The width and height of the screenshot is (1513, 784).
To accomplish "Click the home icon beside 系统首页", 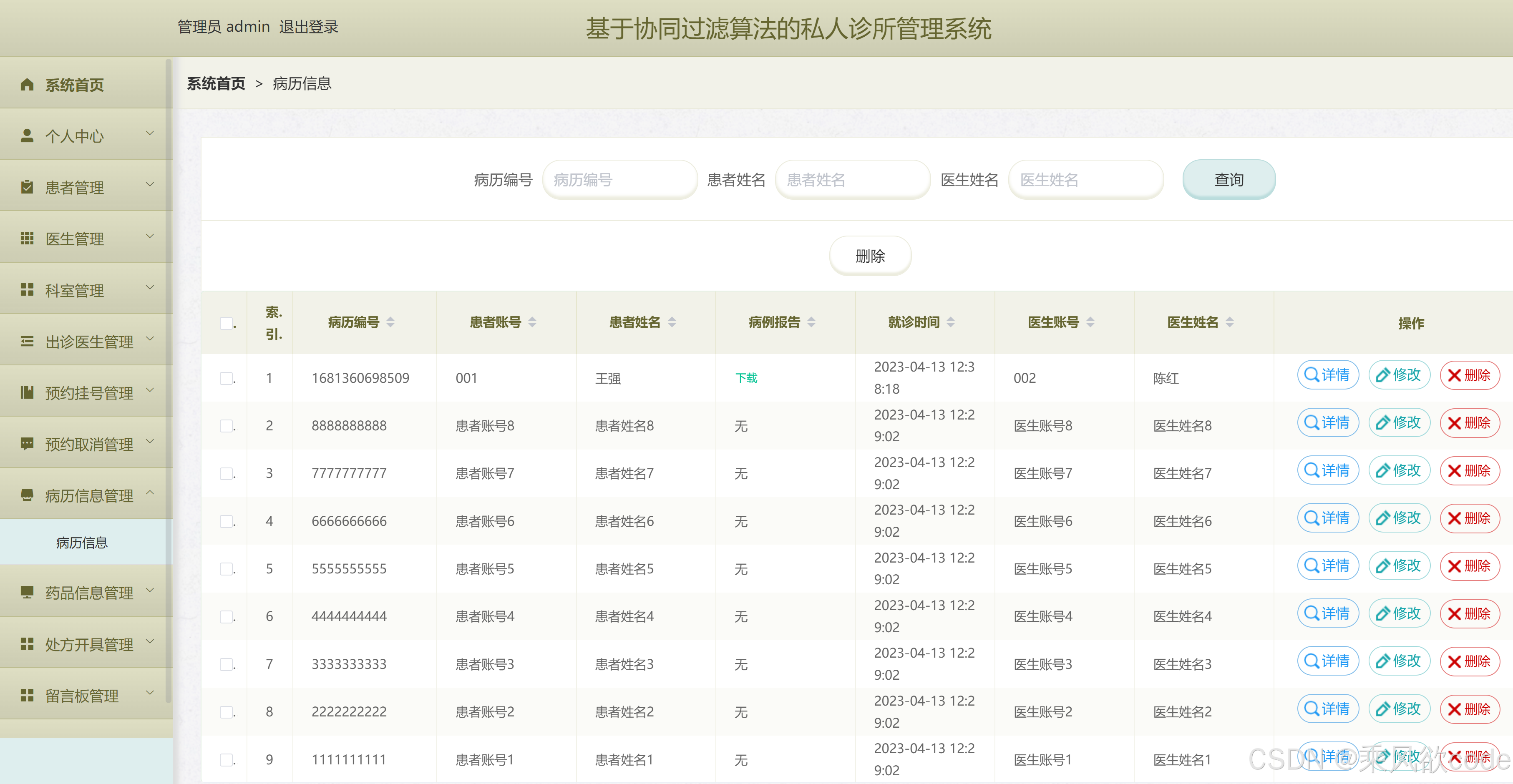I will coord(27,85).
